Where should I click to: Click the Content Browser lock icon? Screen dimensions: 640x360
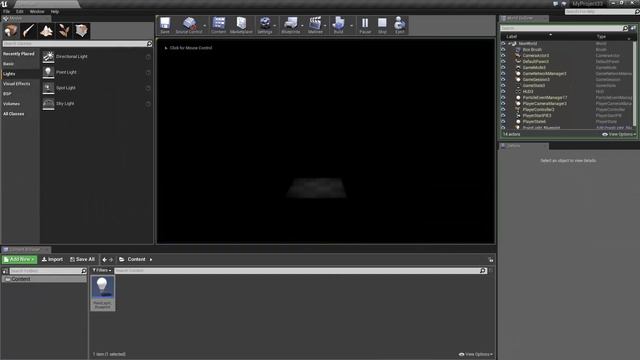[491, 260]
